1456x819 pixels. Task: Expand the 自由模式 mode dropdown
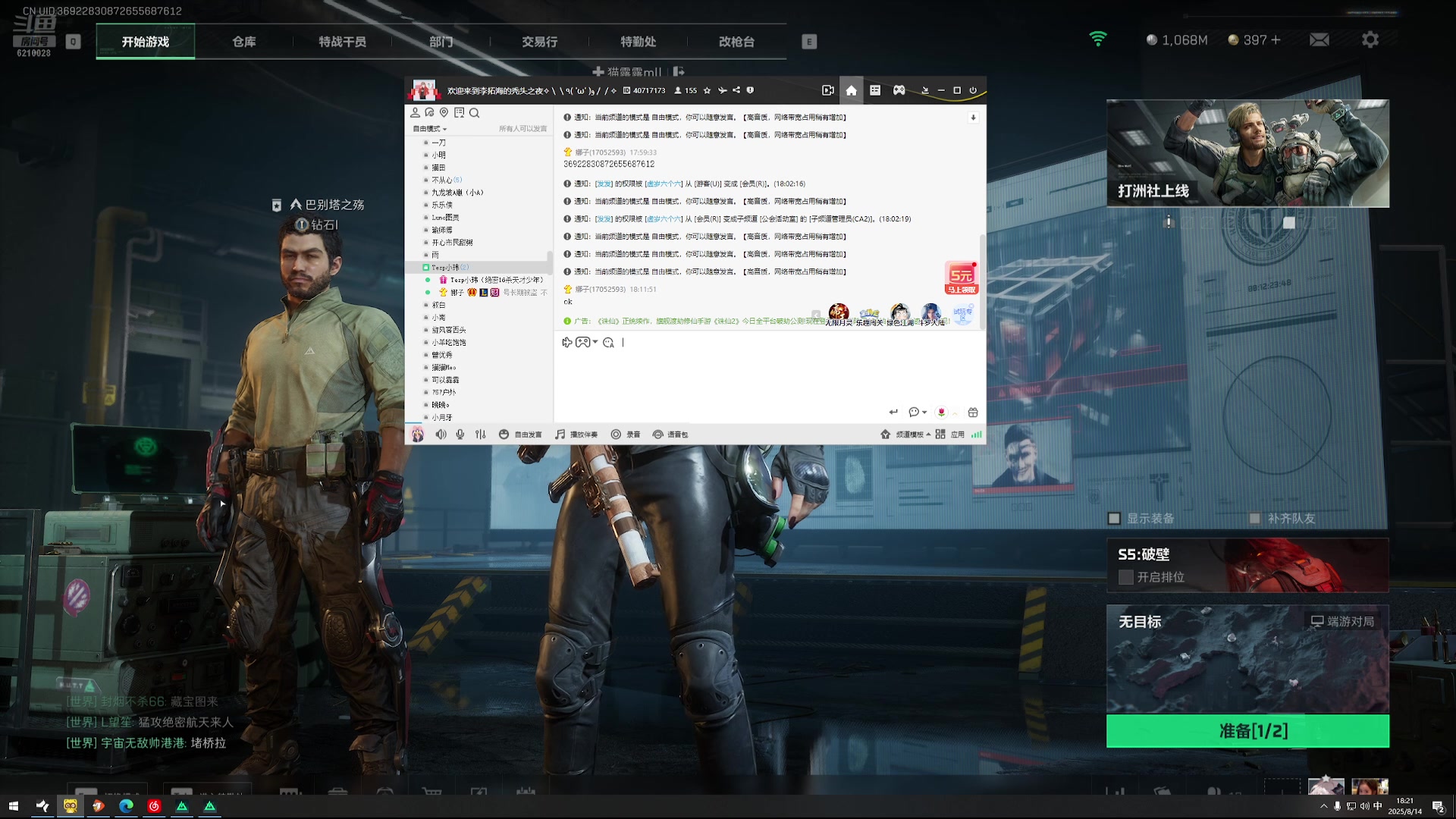coord(429,129)
